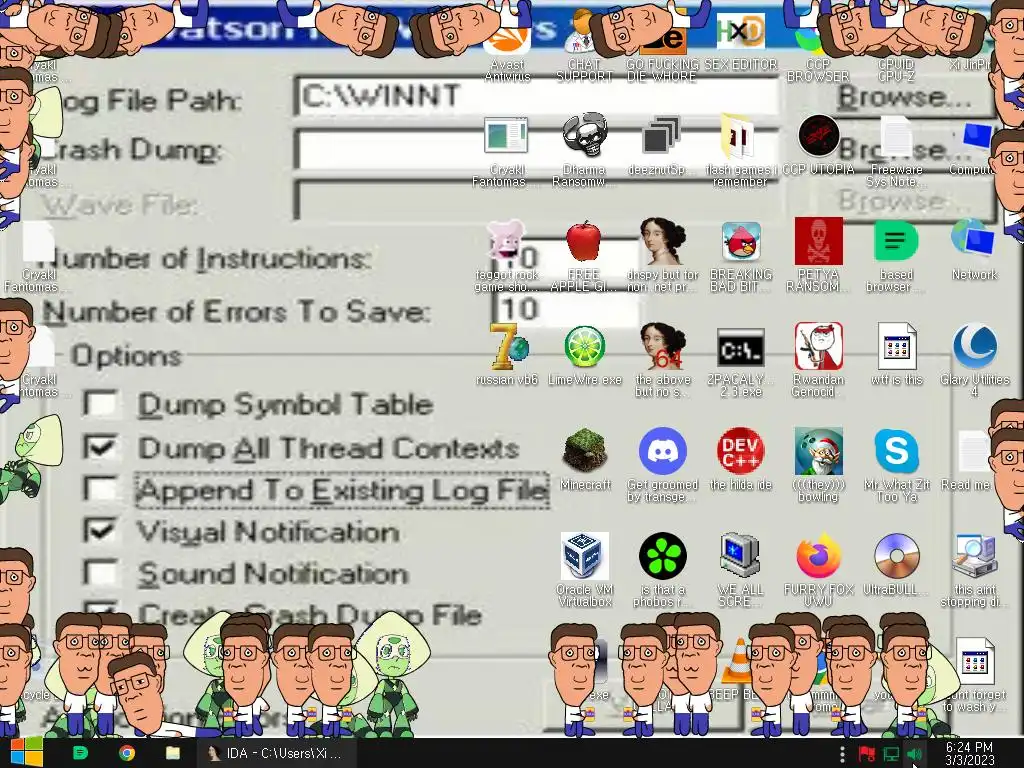Viewport: 1024px width, 768px height.
Task: Show hidden tray icons via three dots
Action: click(x=842, y=754)
